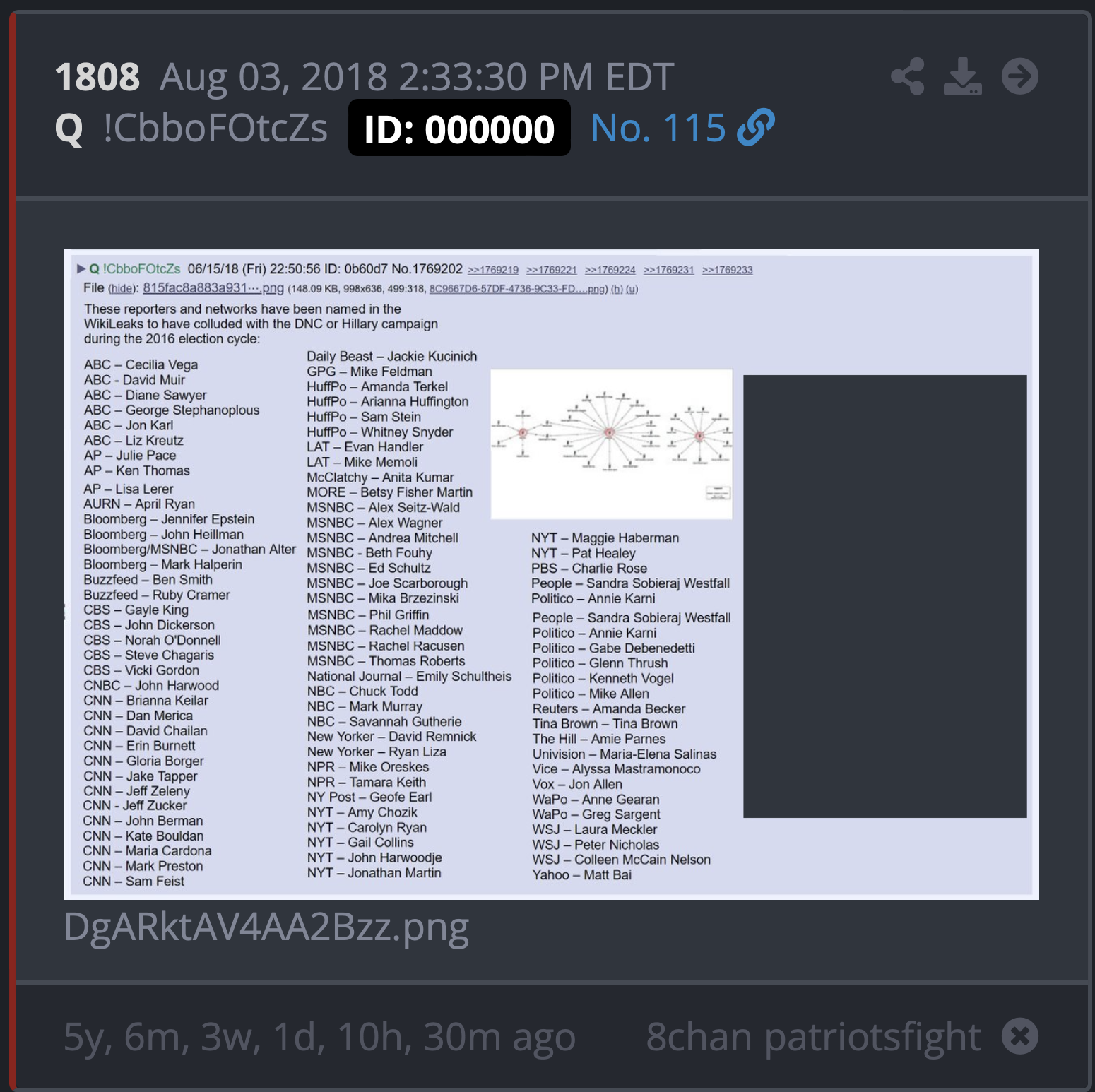Collapse the embedded post triangle arrow
Screen dimensions: 1095x1092
(81, 269)
